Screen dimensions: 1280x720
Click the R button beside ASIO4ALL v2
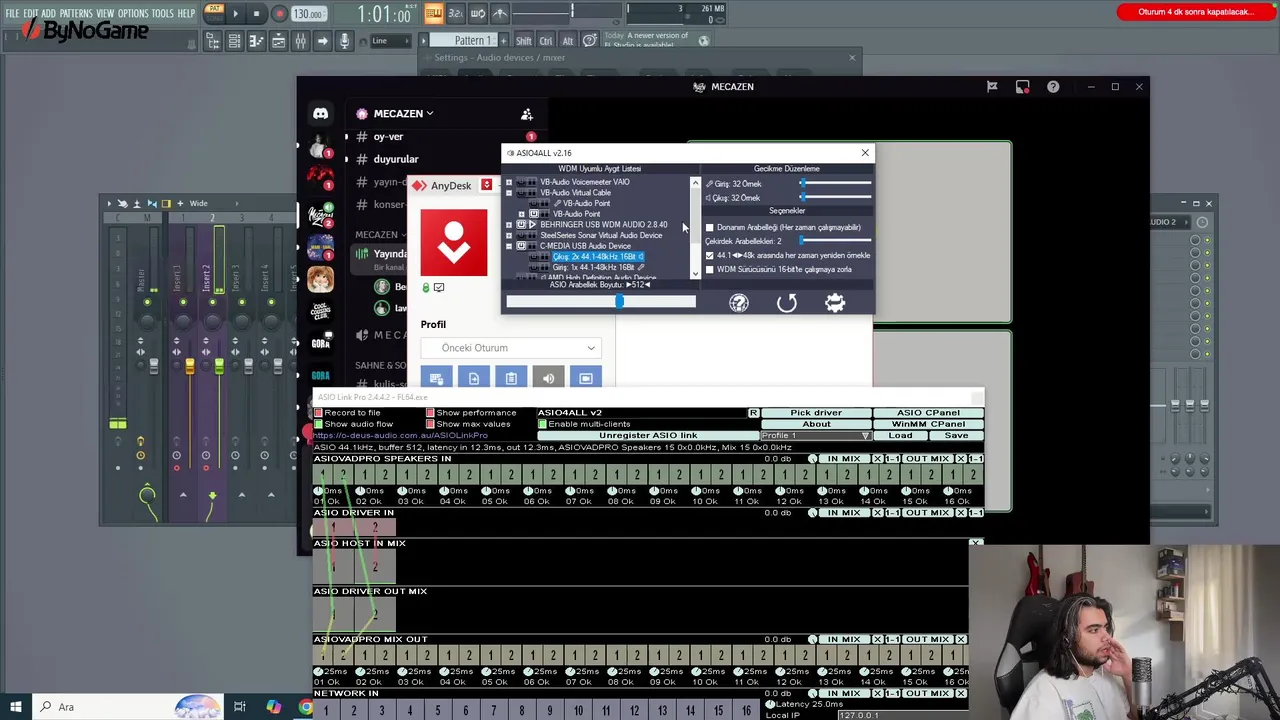coord(753,413)
